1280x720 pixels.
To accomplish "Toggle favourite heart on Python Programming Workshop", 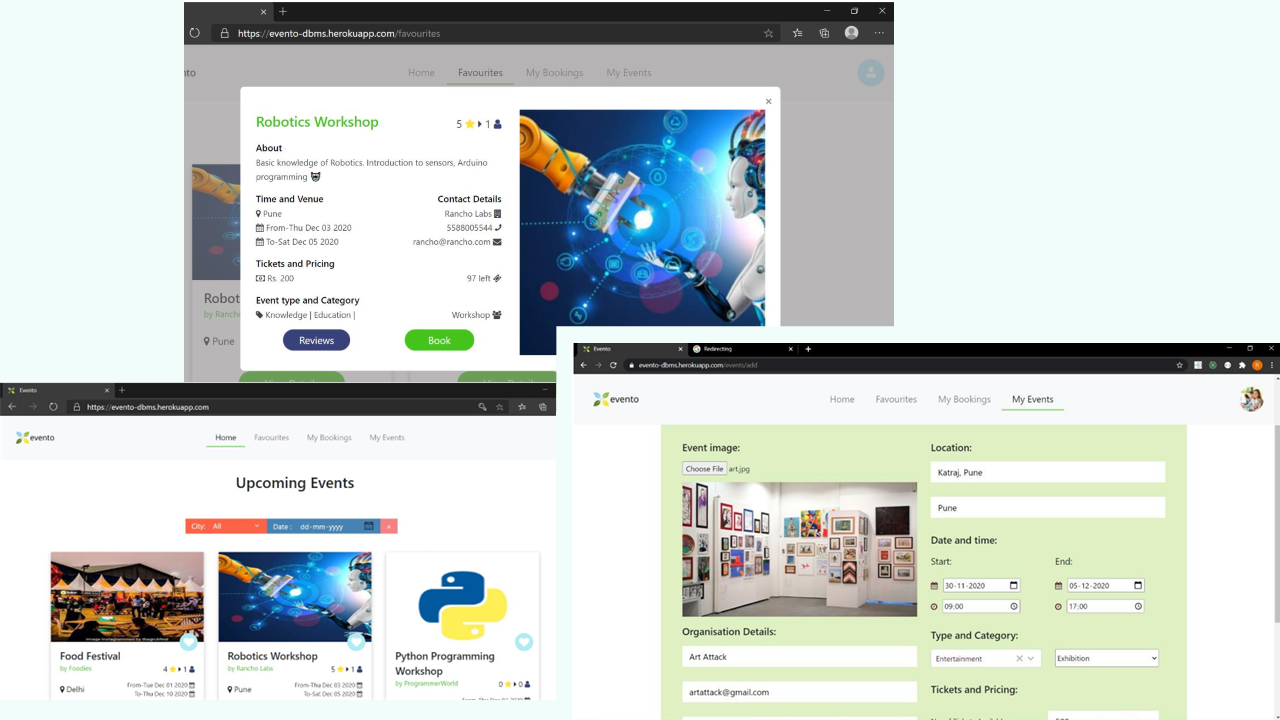I will pyautogui.click(x=523, y=642).
